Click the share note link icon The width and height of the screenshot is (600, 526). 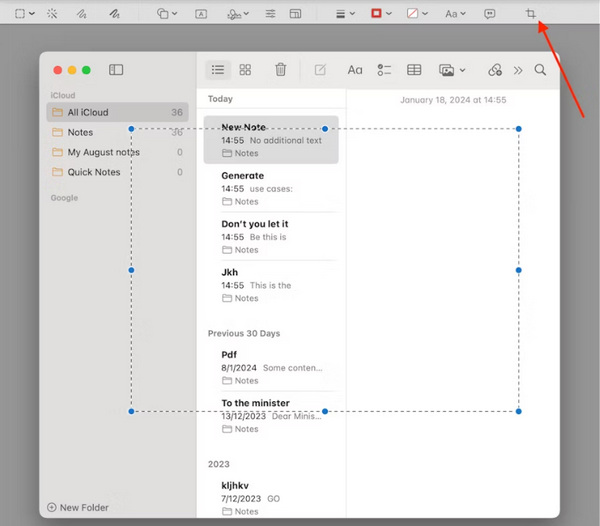[x=495, y=70]
